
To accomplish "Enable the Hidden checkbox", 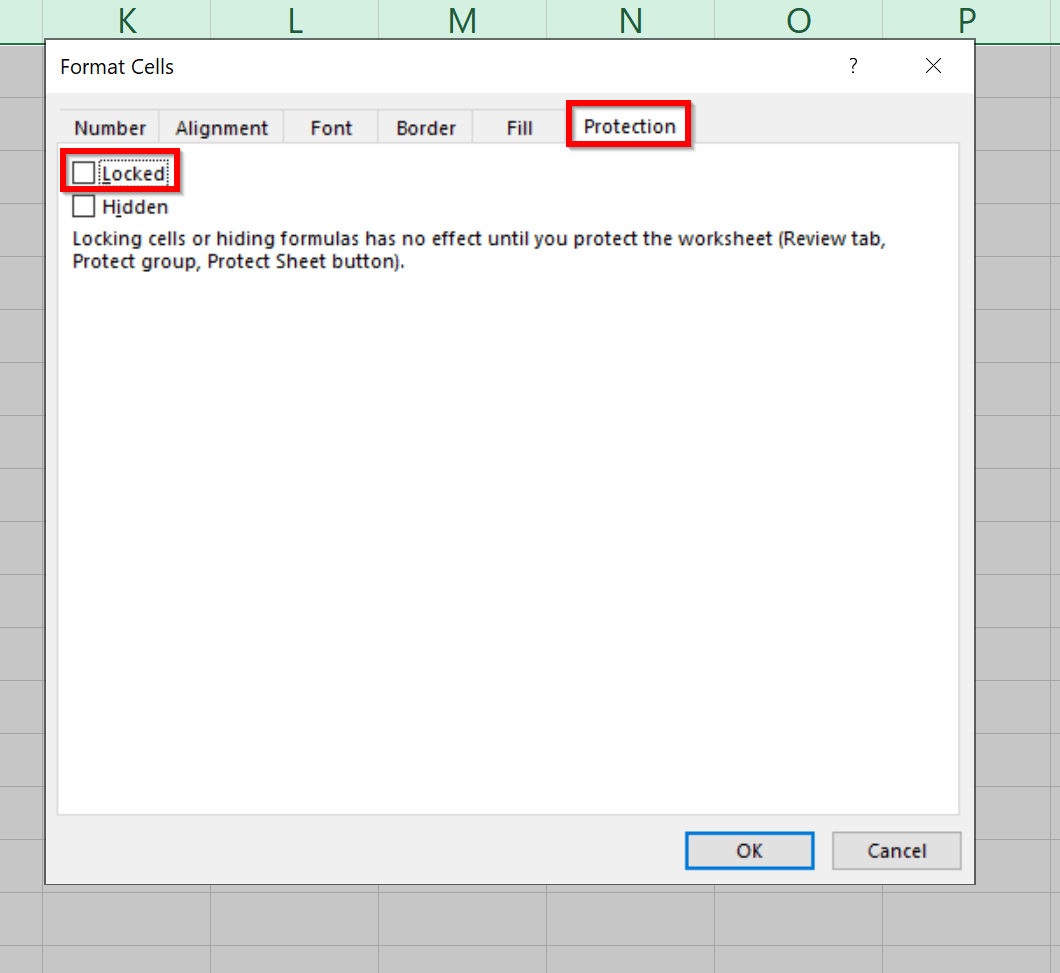I will [x=82, y=206].
